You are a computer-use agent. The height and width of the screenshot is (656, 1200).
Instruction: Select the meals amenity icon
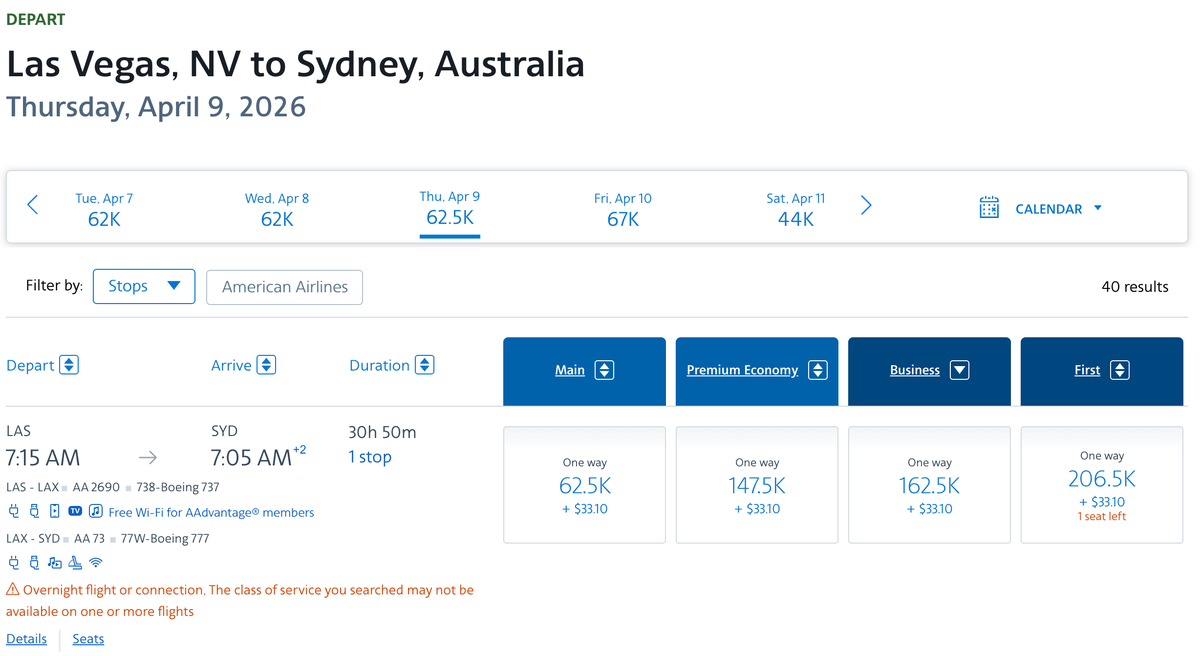[x=74, y=562]
